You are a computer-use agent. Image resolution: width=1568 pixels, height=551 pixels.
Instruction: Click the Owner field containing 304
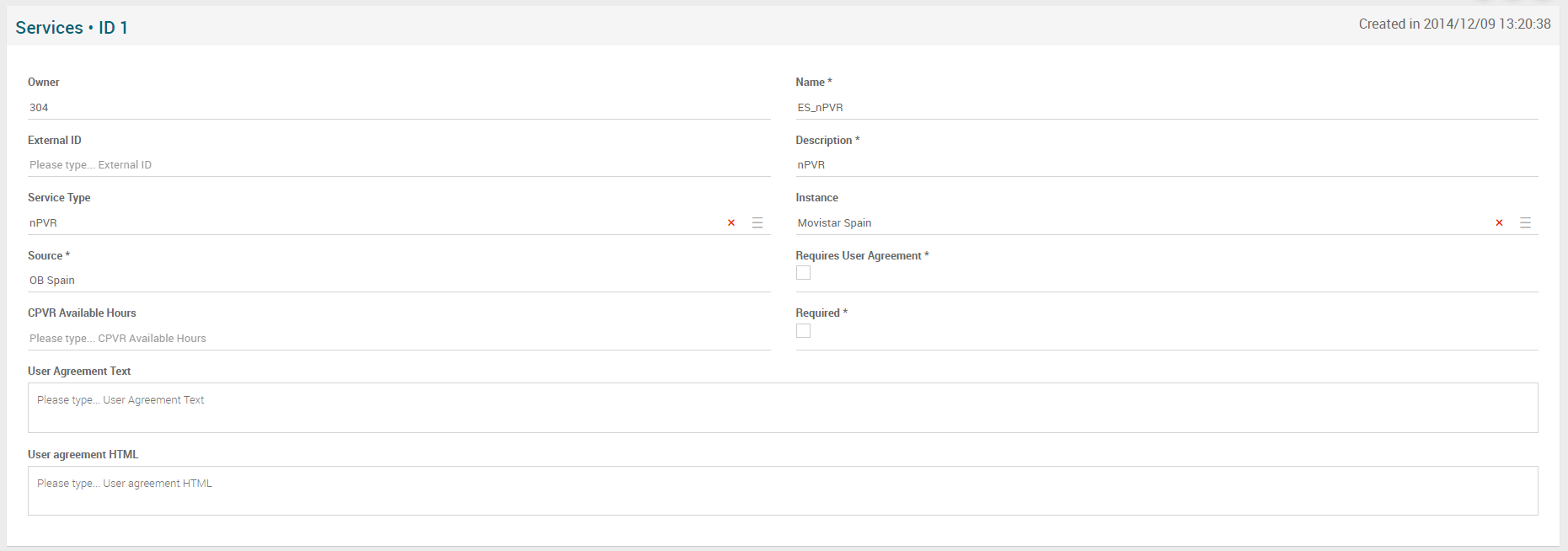(x=398, y=108)
